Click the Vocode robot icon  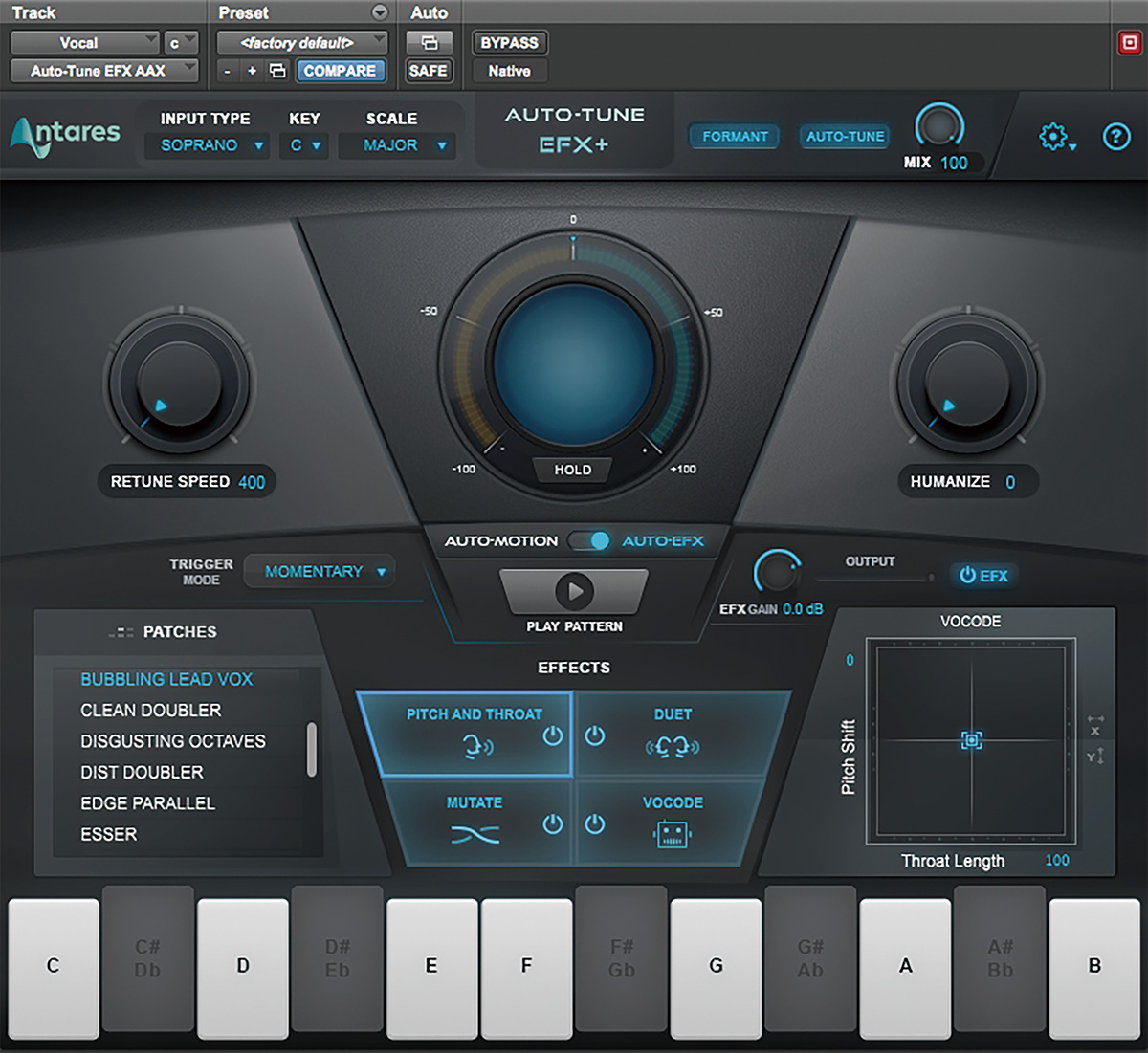click(672, 834)
